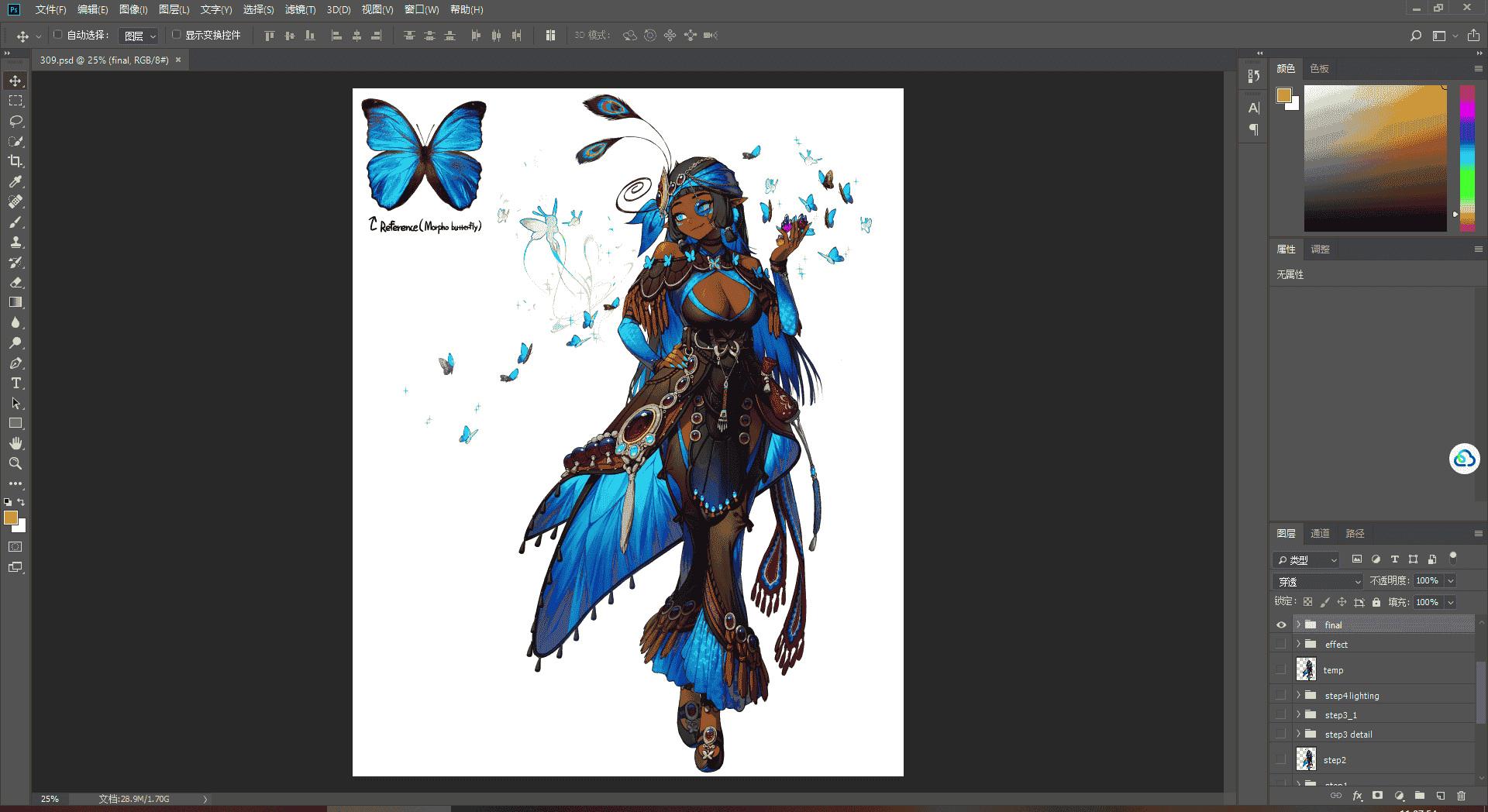Select the Pen tool
Viewport: 1488px width, 812px height.
click(x=15, y=363)
